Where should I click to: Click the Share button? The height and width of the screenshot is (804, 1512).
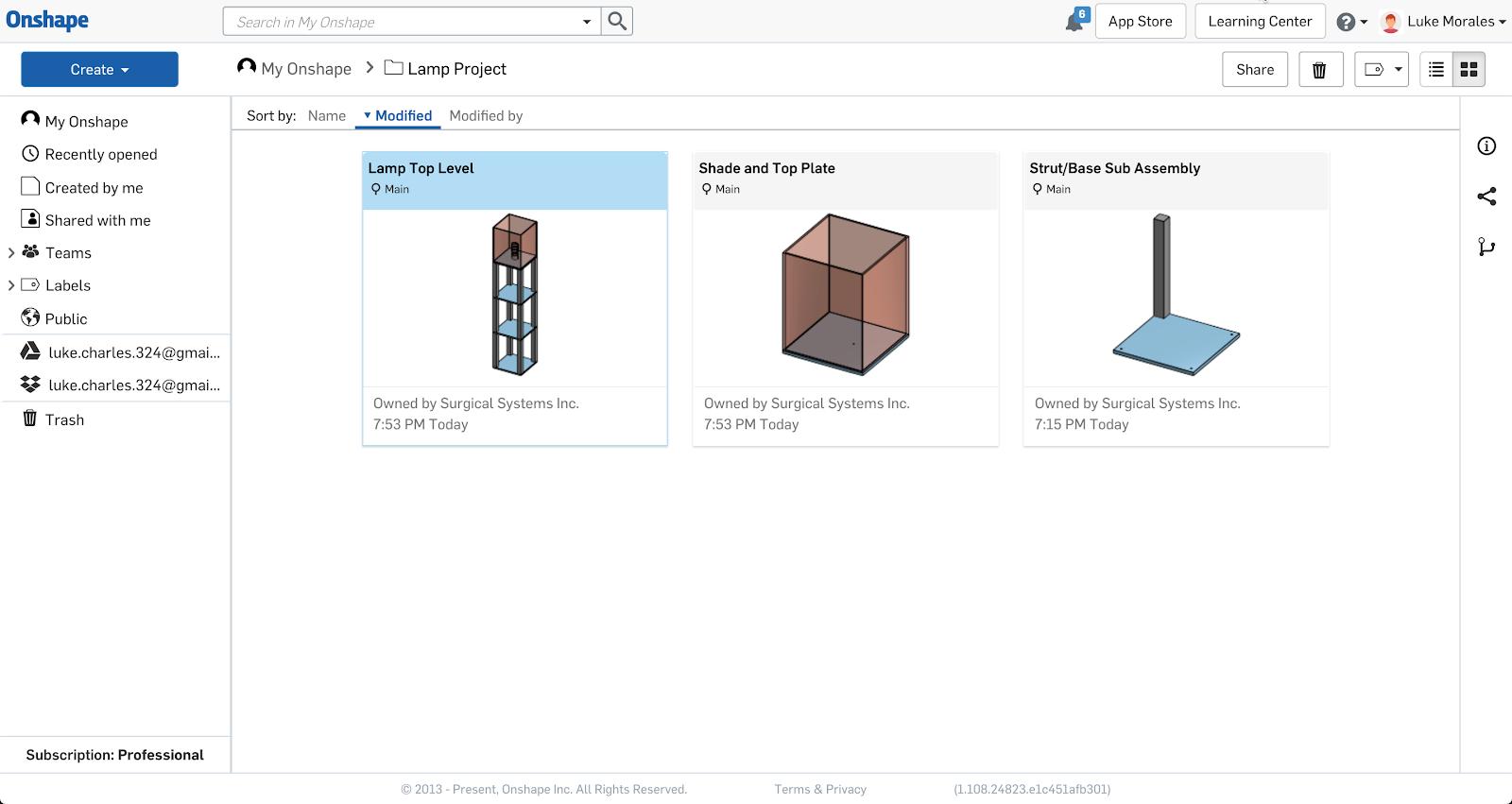(1254, 69)
